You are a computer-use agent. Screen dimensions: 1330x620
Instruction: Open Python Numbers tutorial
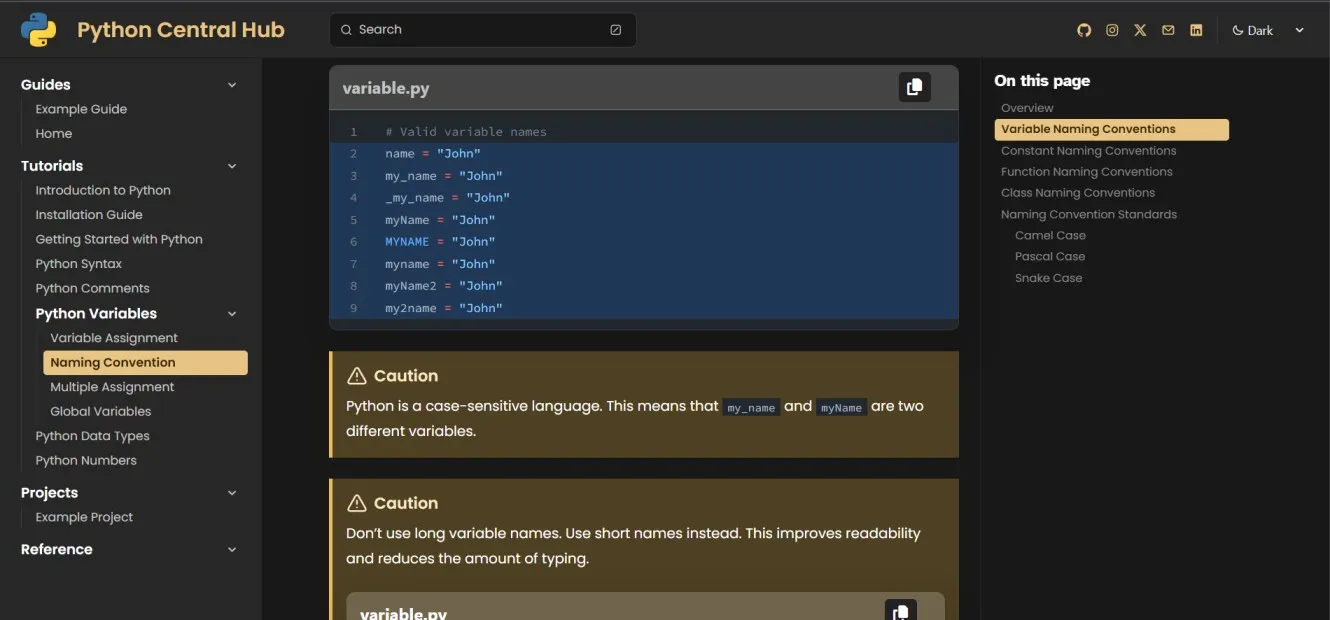tap(86, 460)
